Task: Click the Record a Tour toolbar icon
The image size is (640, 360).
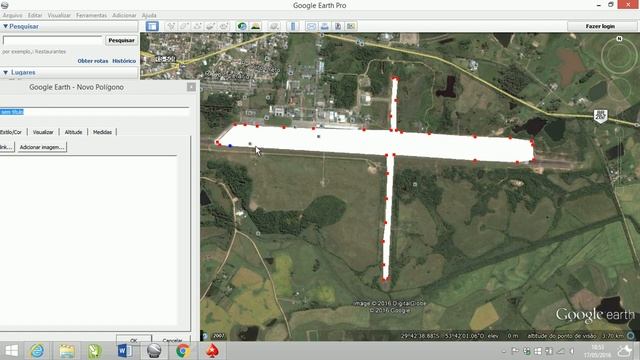Action: click(x=224, y=26)
